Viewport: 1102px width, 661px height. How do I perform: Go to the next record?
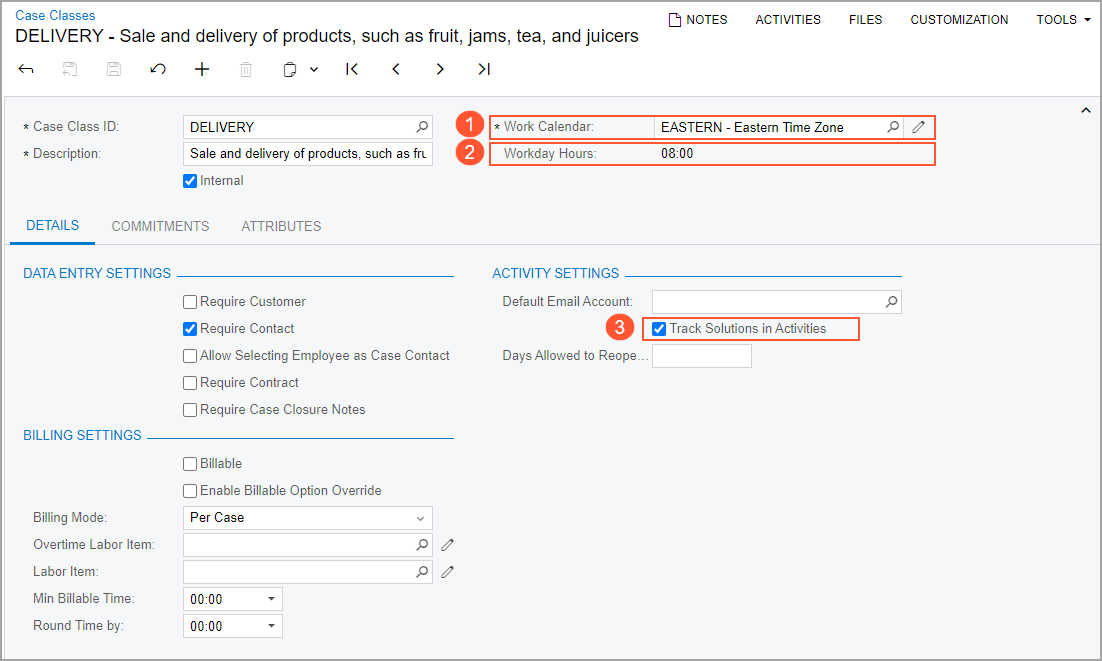pos(440,69)
